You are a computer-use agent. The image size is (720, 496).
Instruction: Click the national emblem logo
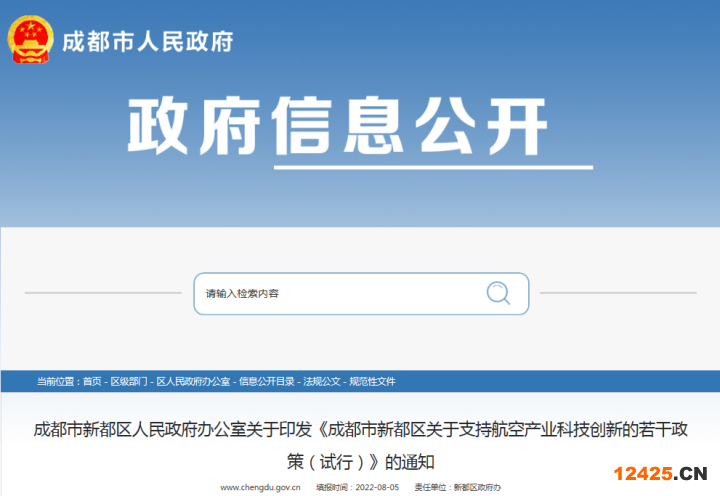click(31, 40)
